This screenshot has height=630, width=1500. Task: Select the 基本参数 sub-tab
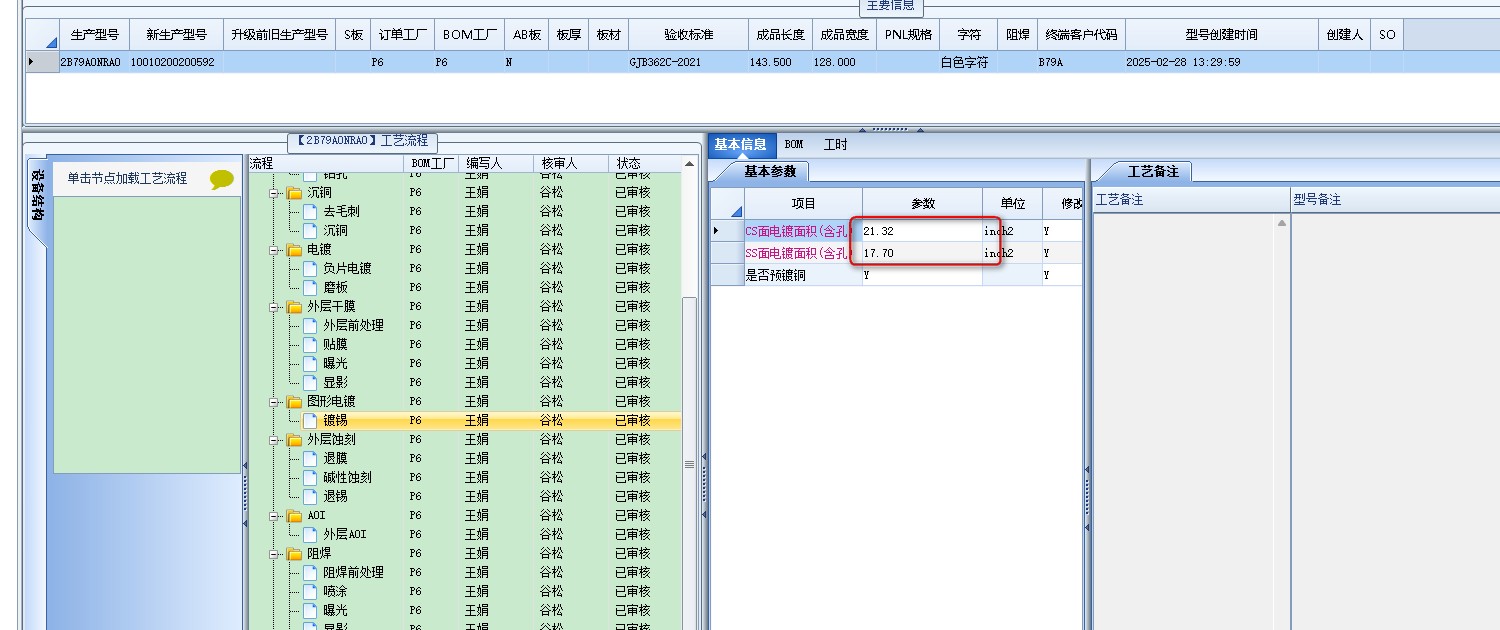770,171
